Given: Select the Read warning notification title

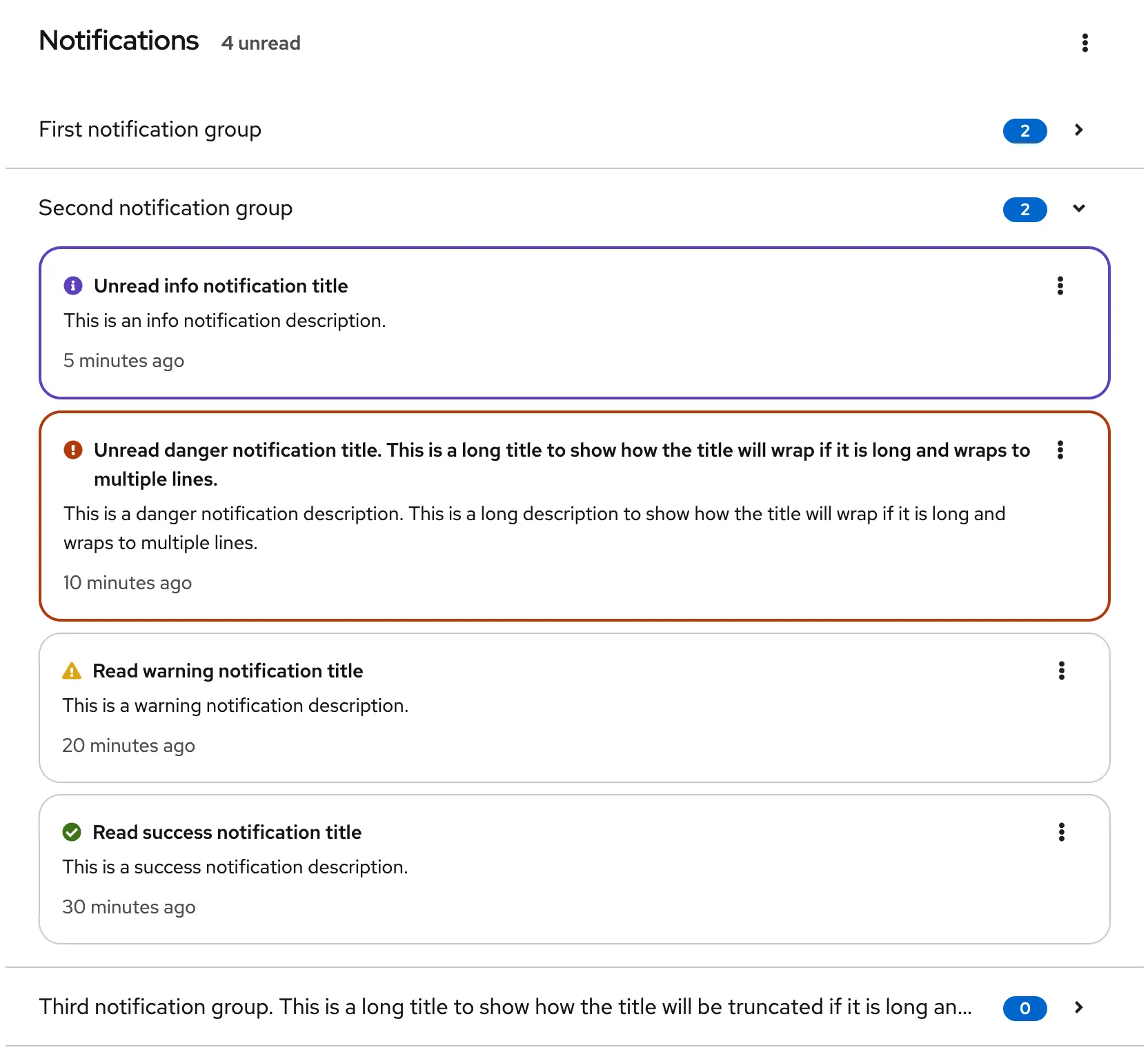Looking at the screenshot, I should click(228, 671).
